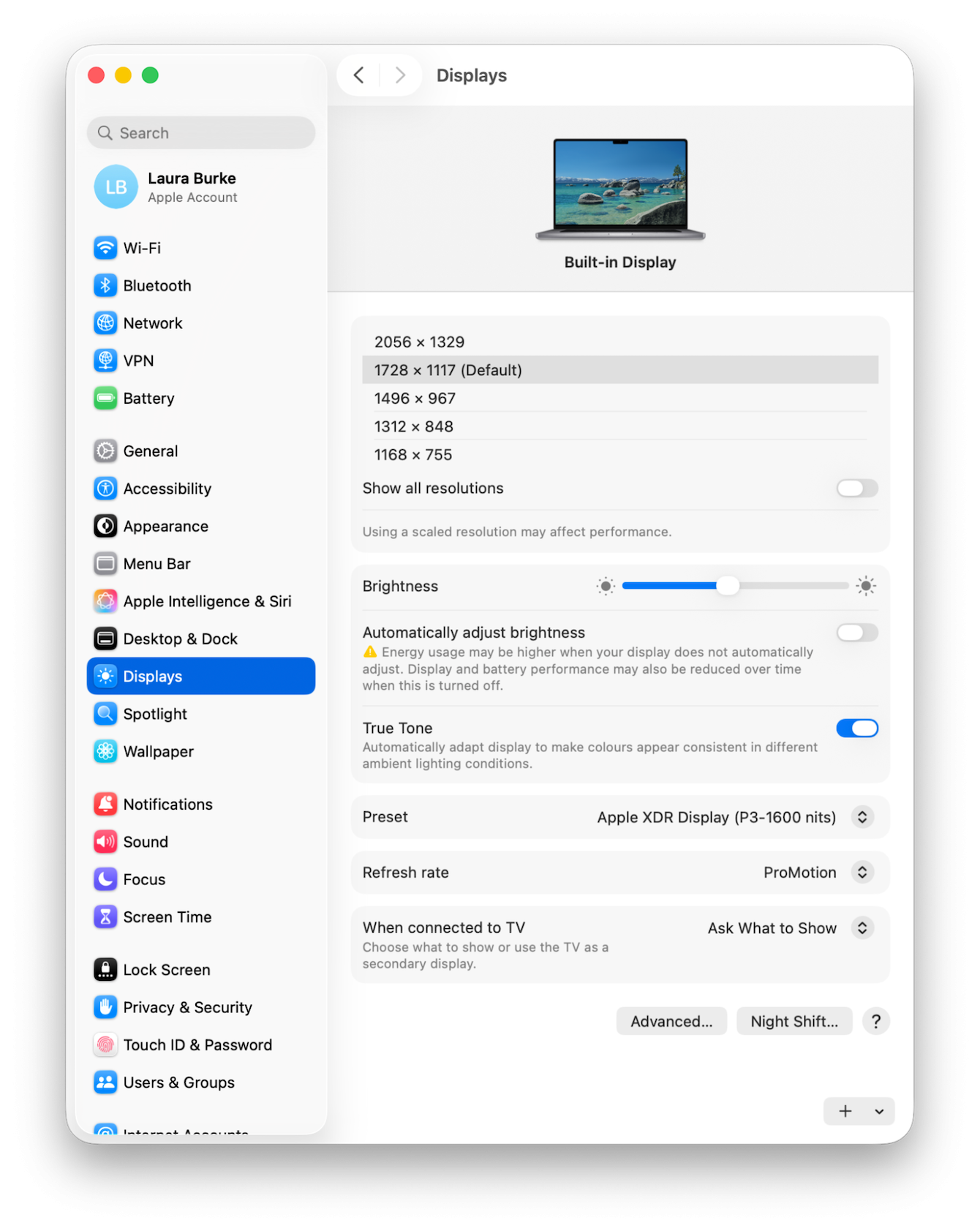Viewport: 980px width, 1231px height.
Task: Turn off the True Tone switch
Action: pyautogui.click(x=857, y=728)
